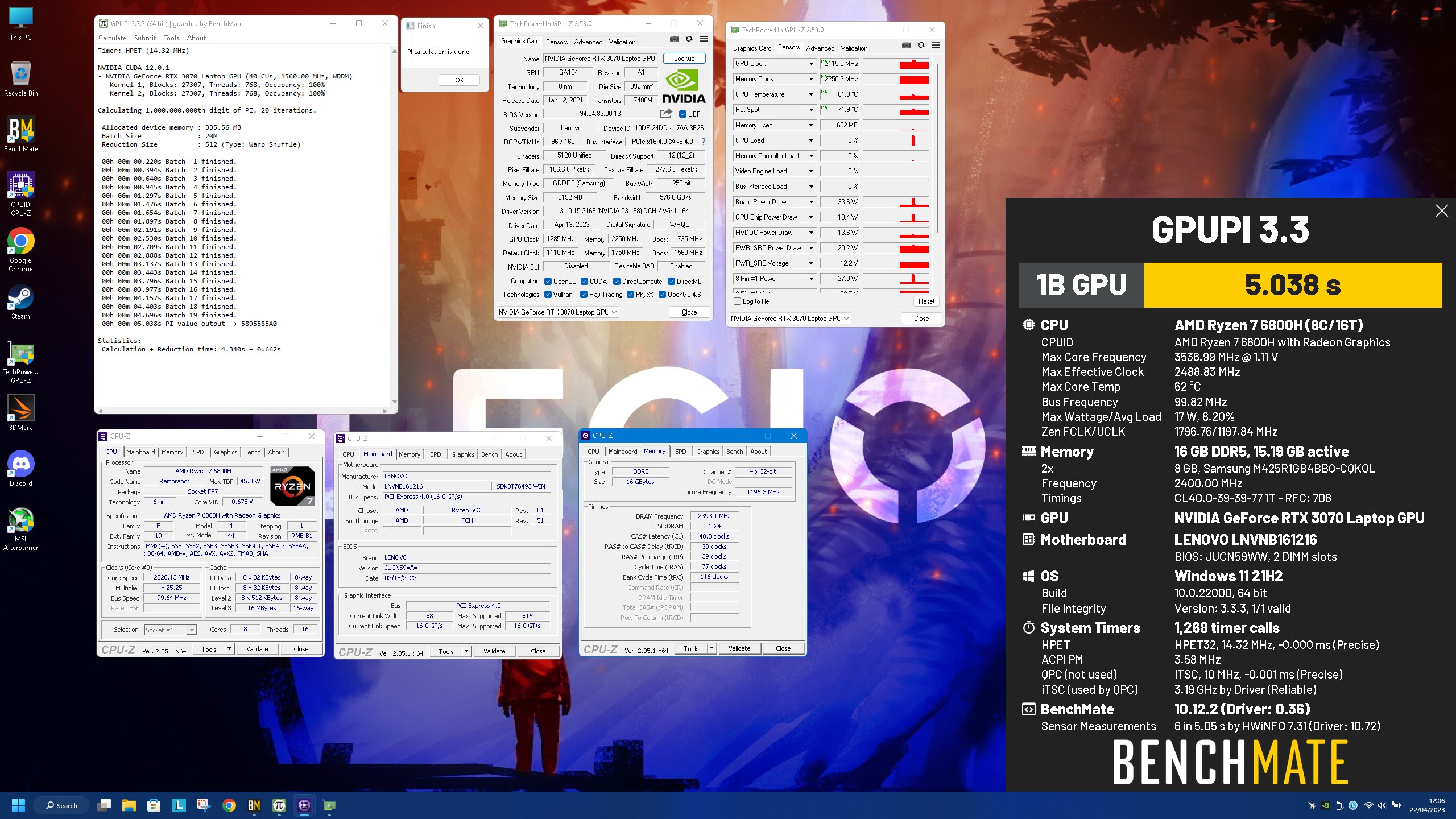Open GPU selector dropdown in GPU-Z Sensors window

[790, 318]
